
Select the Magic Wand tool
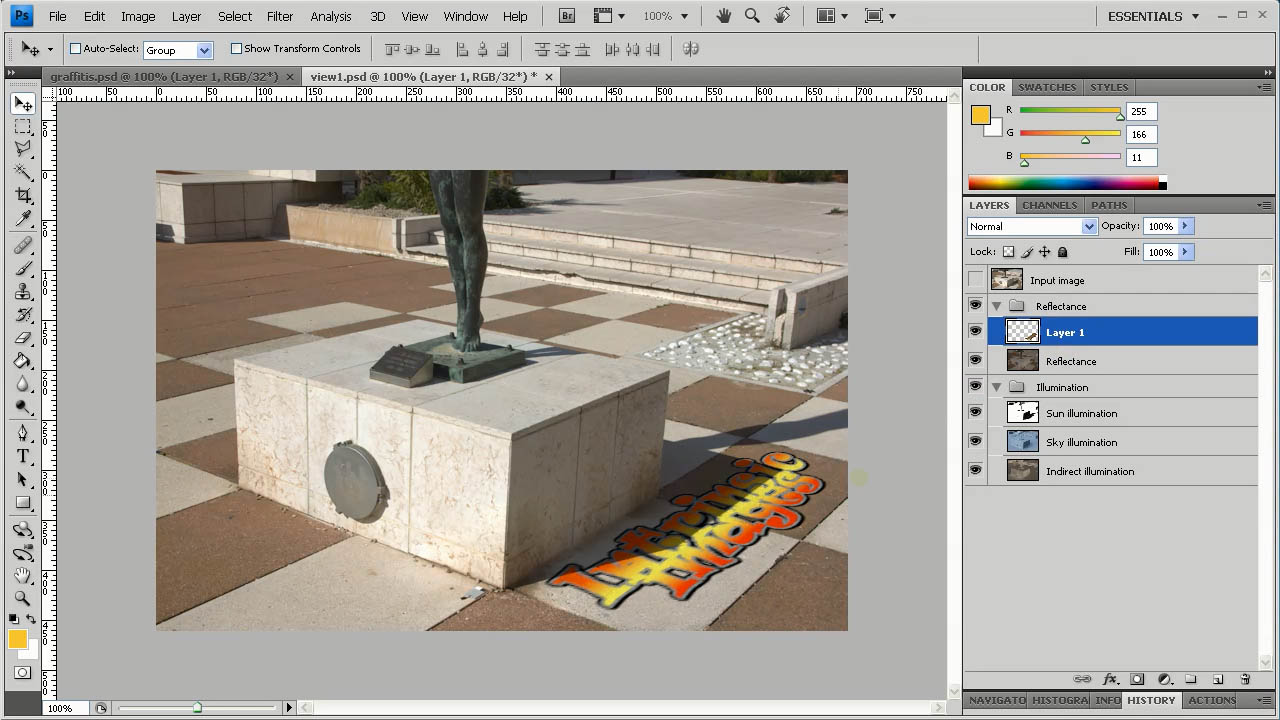pyautogui.click(x=23, y=172)
